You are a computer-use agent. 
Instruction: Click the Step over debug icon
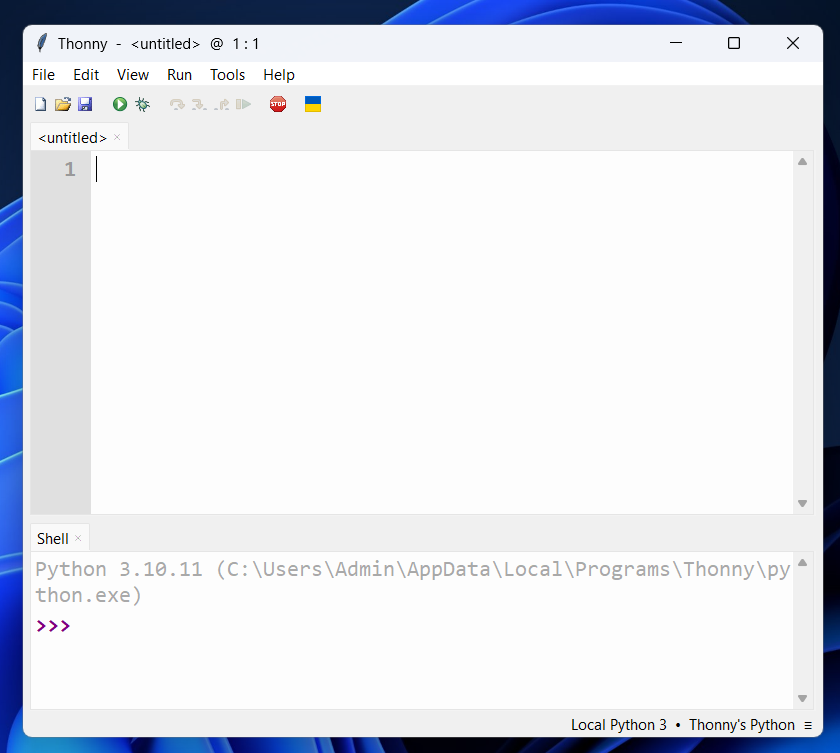point(177,104)
